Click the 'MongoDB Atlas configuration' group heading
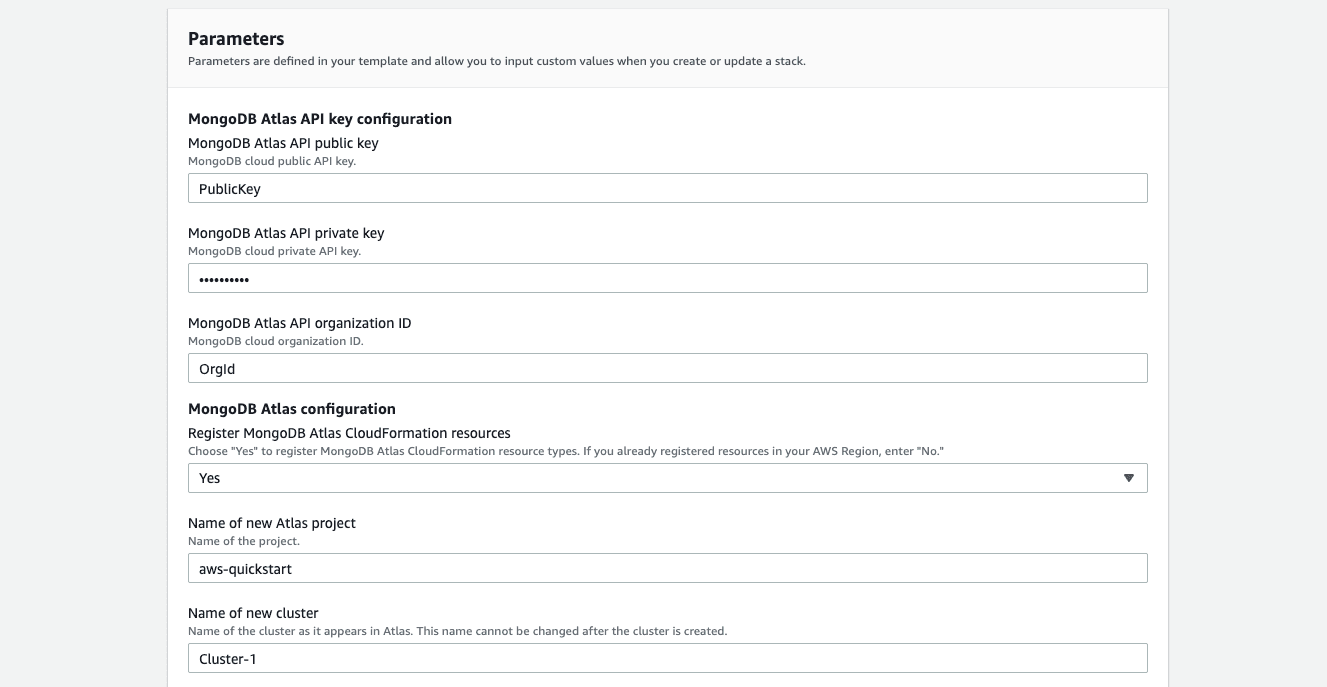 pos(292,409)
